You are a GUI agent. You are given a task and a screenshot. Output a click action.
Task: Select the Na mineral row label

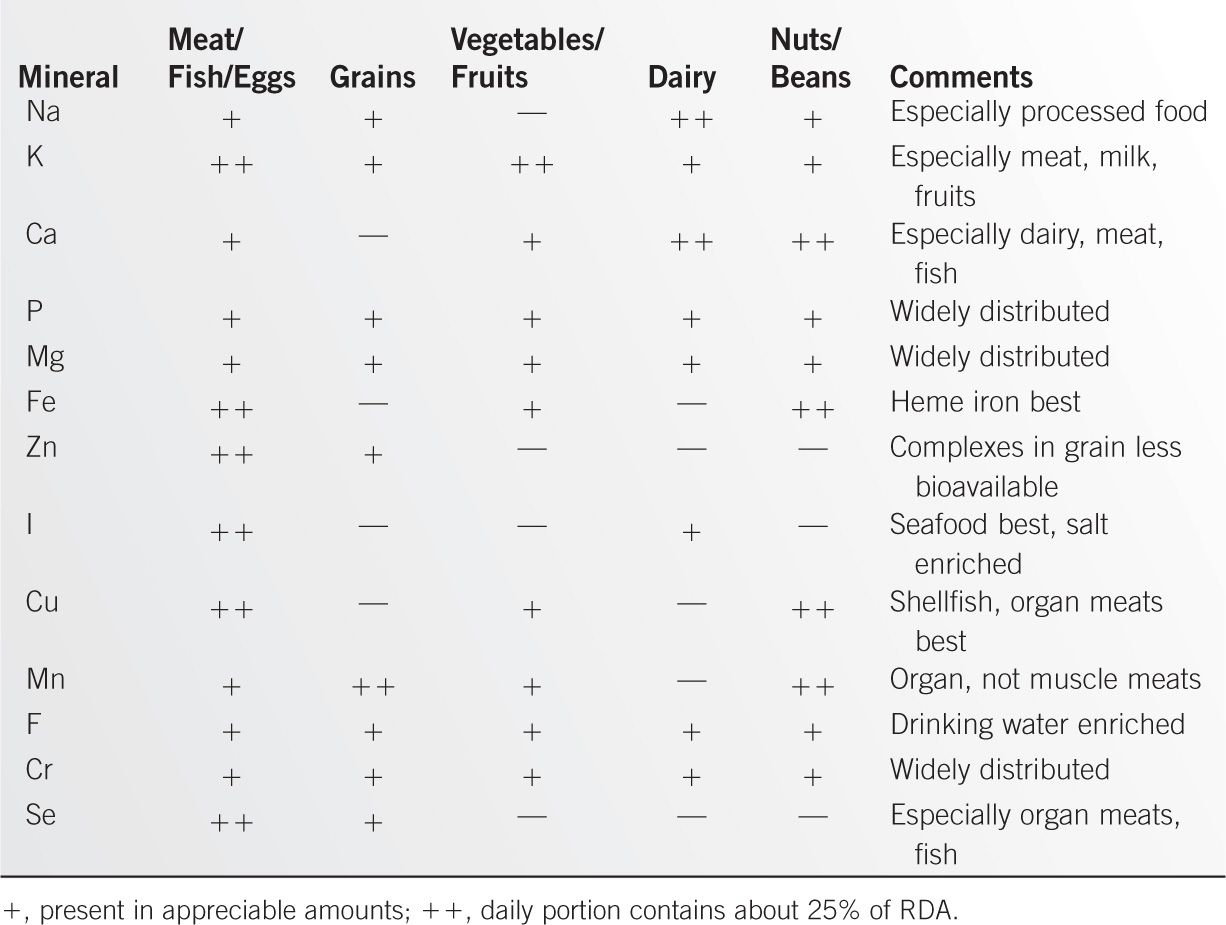[x=43, y=112]
